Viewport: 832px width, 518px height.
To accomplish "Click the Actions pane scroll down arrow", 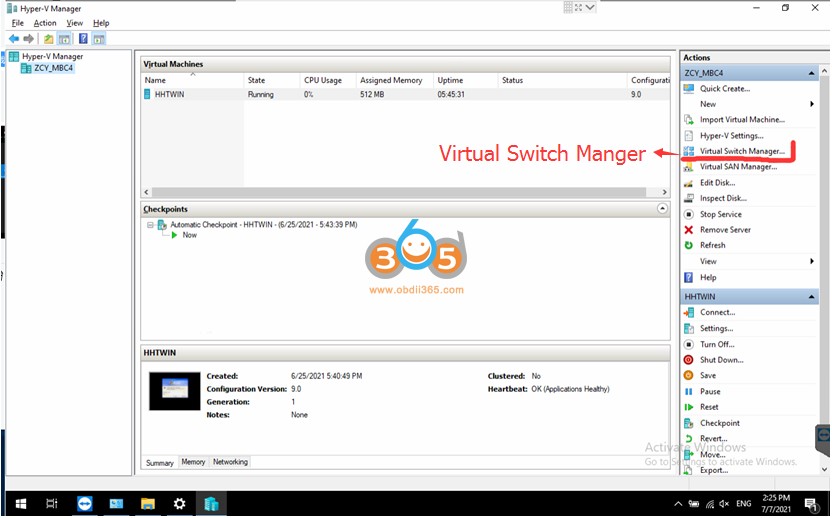I will click(x=824, y=469).
